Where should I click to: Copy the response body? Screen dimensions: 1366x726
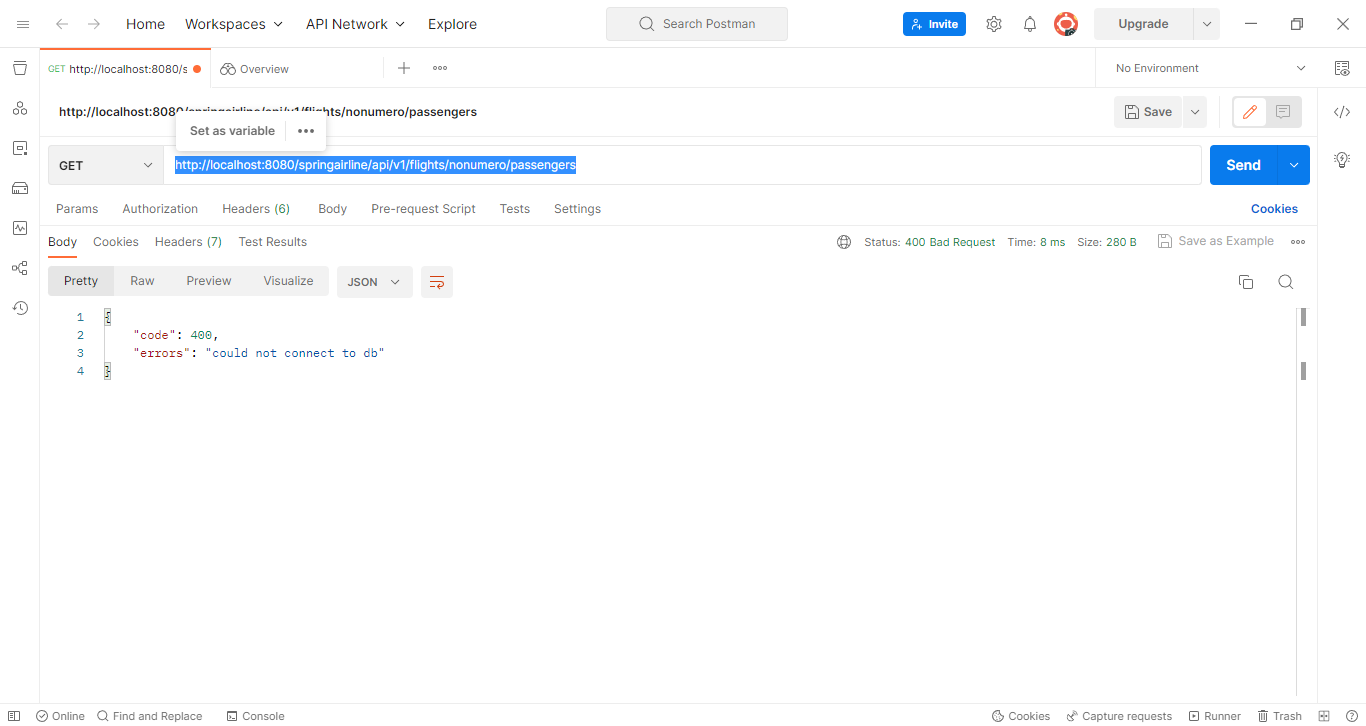click(x=1245, y=282)
